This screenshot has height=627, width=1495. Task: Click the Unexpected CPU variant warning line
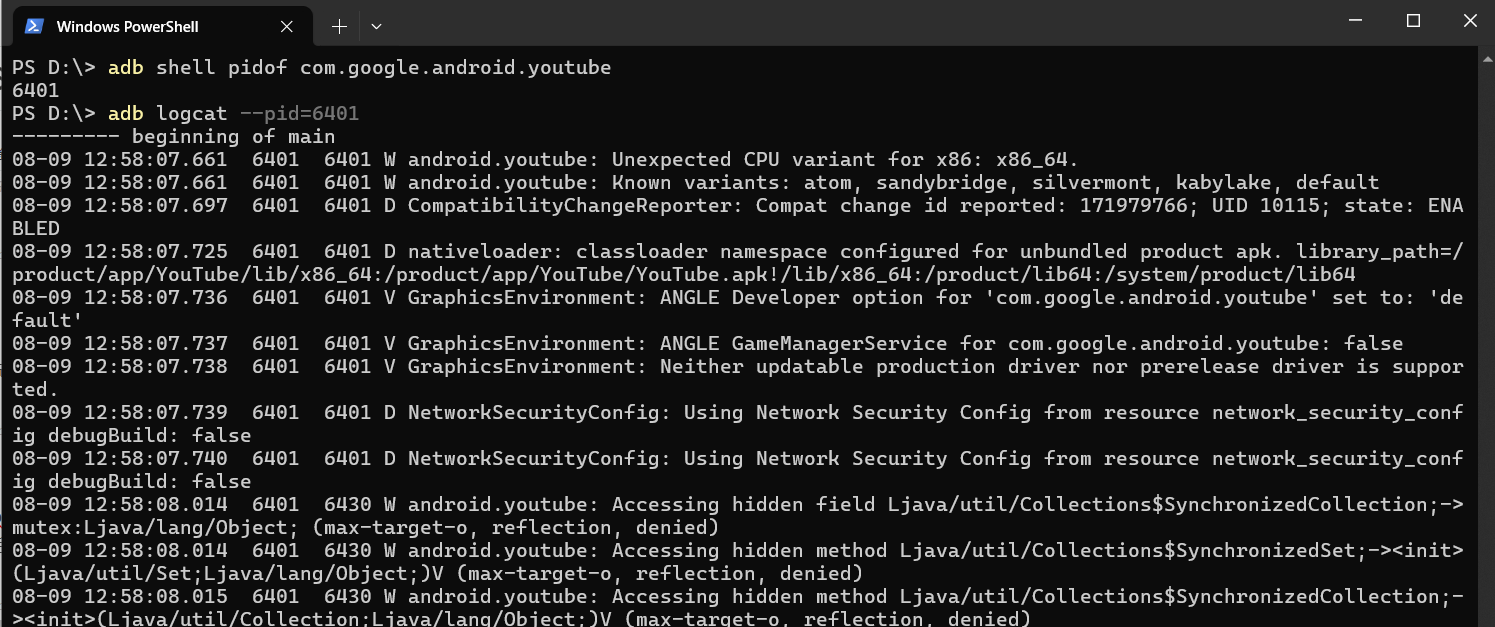tap(700, 159)
